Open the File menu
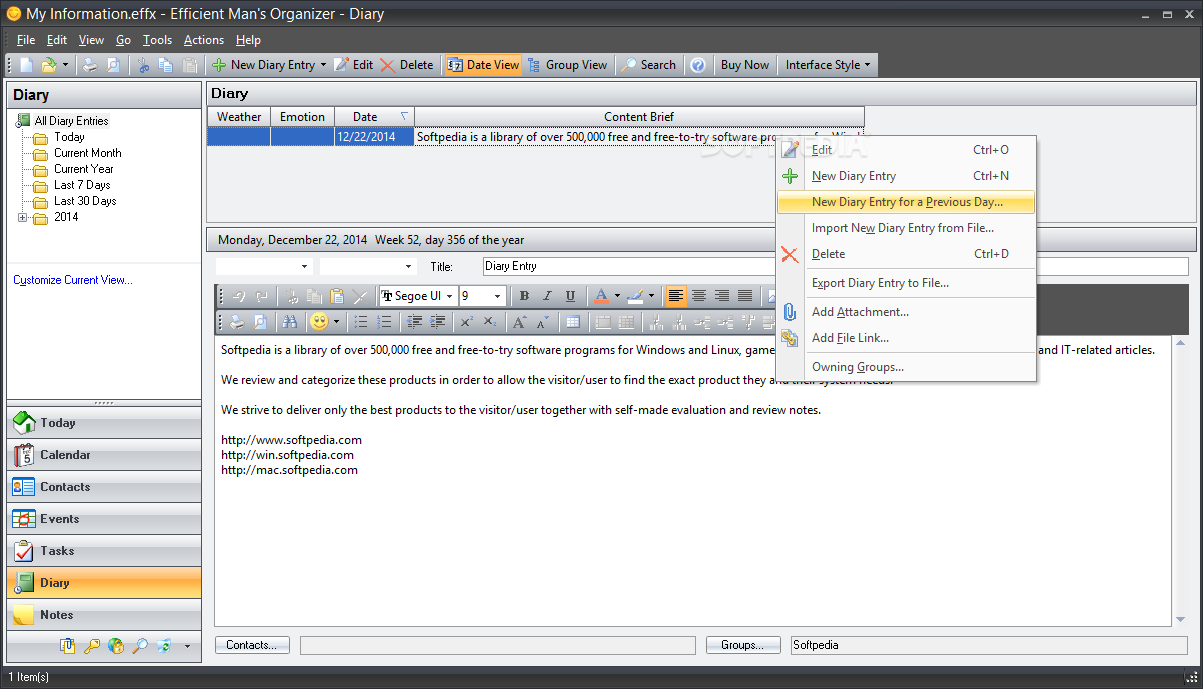Image resolution: width=1203 pixels, height=689 pixels. pyautogui.click(x=26, y=40)
